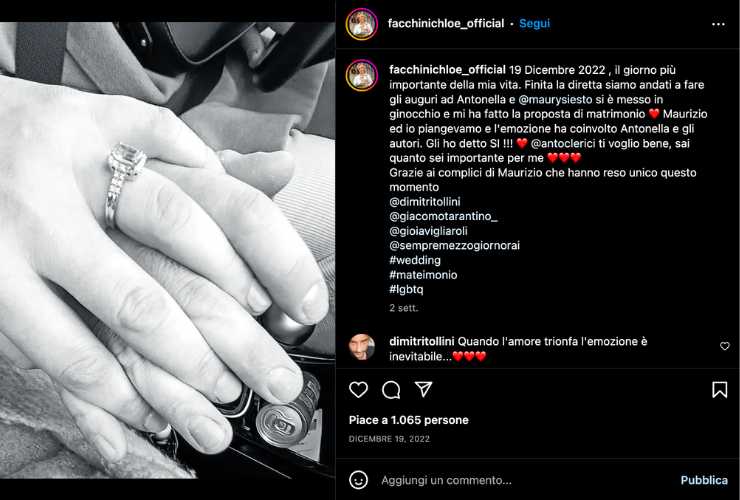Screen dimensions: 740x500
Task: Open emoji picker smiley icon
Action: click(358, 480)
